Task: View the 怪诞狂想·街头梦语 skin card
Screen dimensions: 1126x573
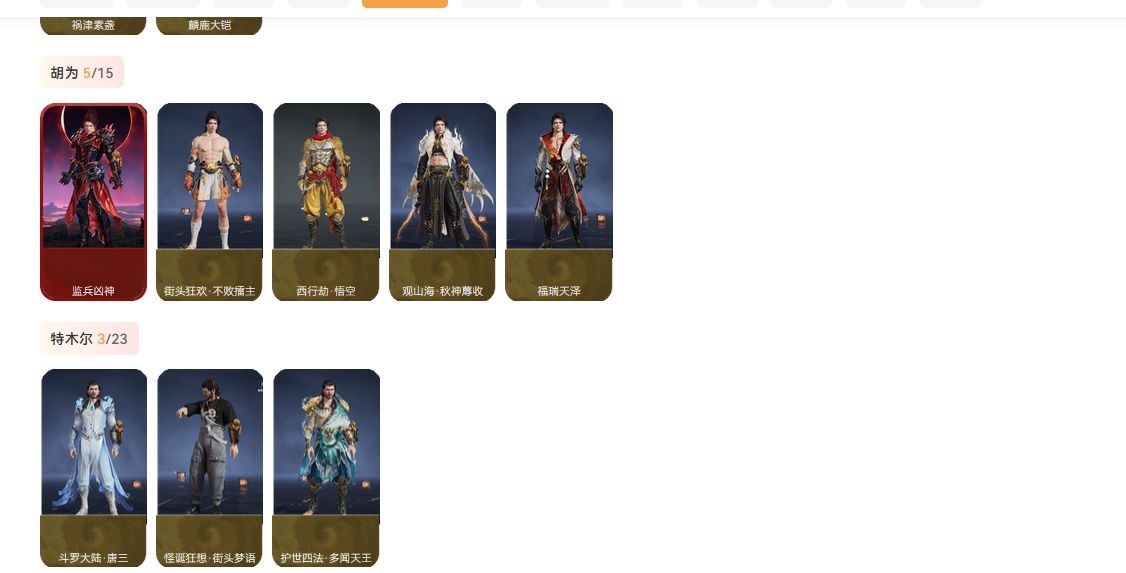Action: tap(210, 468)
